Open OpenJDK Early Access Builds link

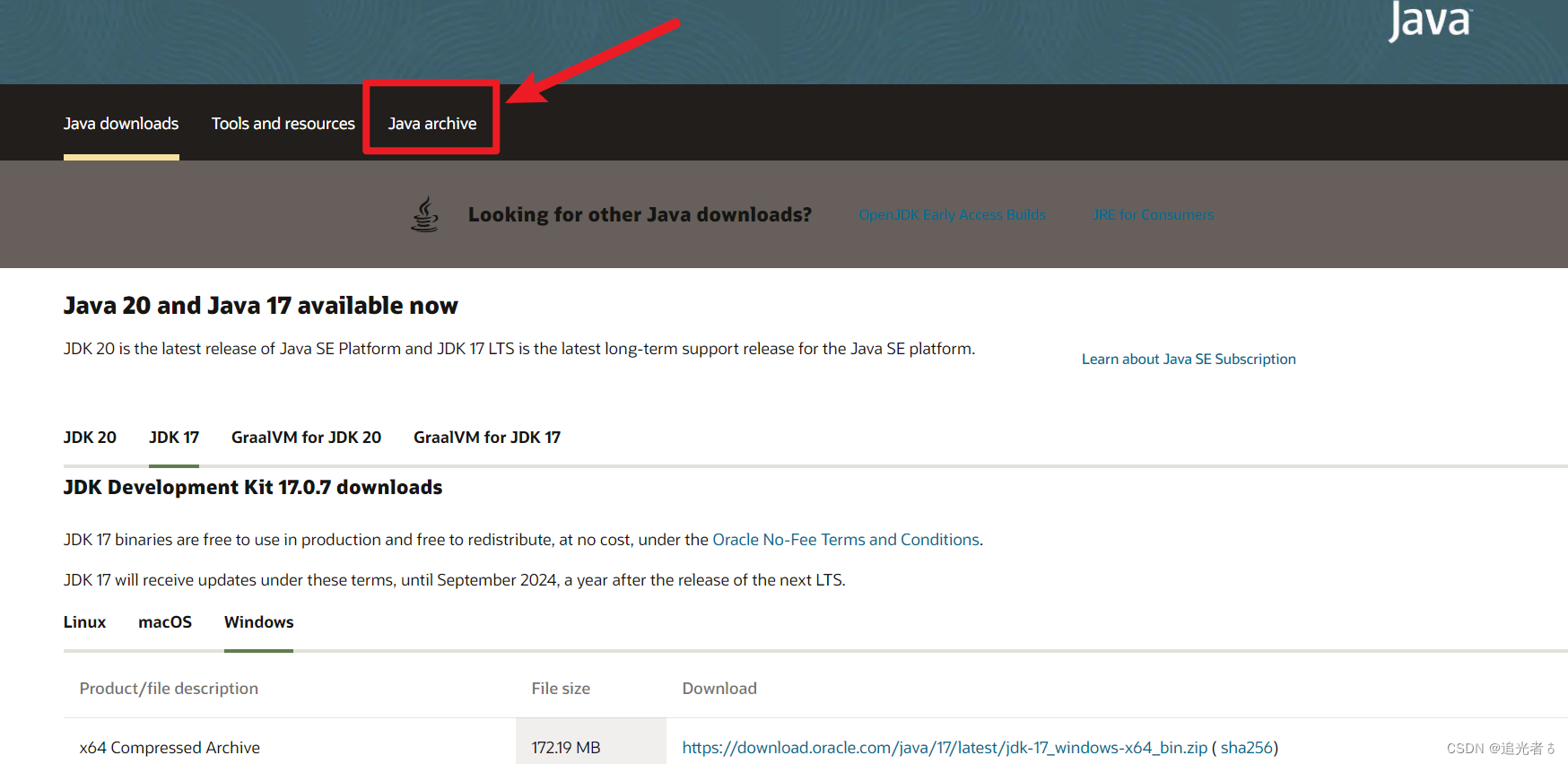click(x=952, y=215)
